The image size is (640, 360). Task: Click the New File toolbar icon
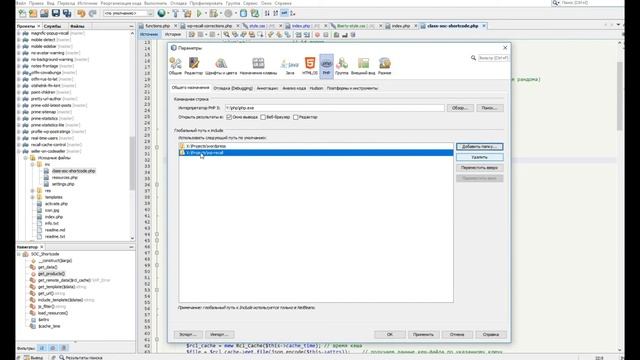22,13
